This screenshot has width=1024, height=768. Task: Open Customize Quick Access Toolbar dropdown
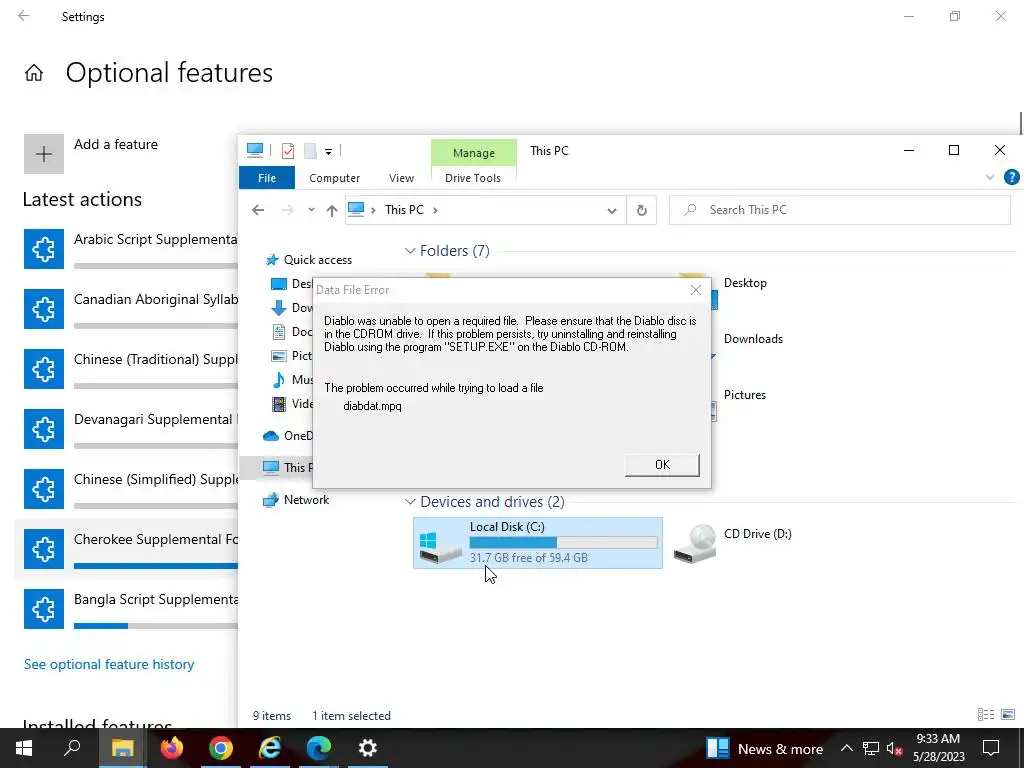tap(328, 152)
